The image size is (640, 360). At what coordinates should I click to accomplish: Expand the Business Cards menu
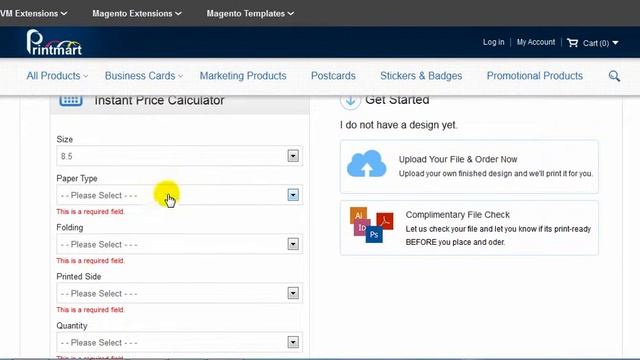tap(144, 76)
